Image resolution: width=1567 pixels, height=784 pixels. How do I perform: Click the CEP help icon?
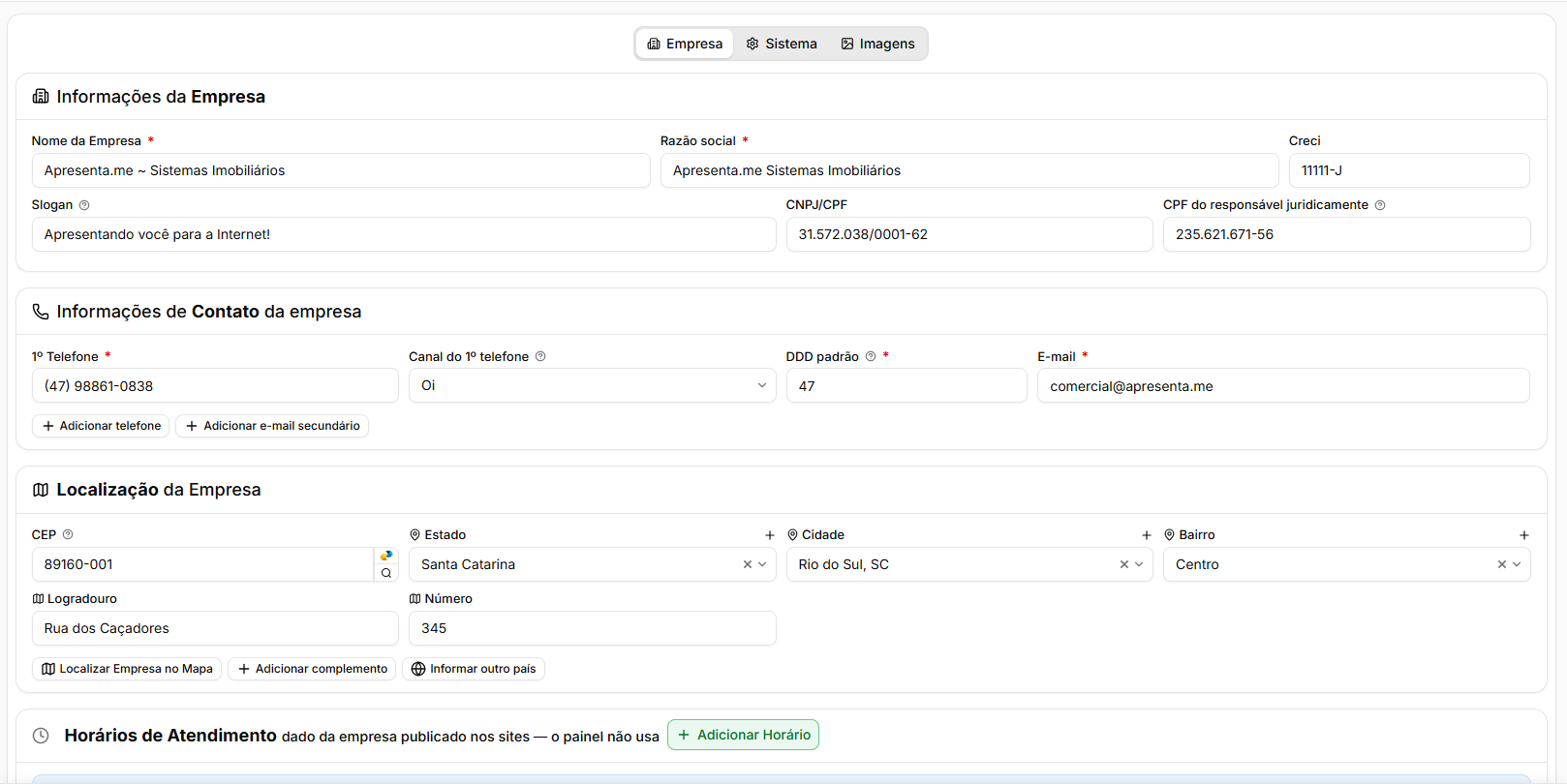(x=68, y=534)
